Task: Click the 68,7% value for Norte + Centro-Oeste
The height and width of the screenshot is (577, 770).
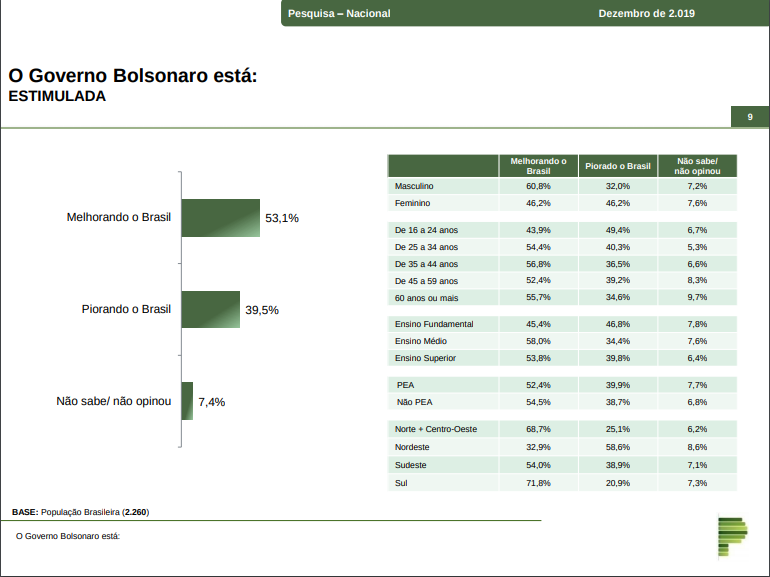Action: pyautogui.click(x=538, y=429)
